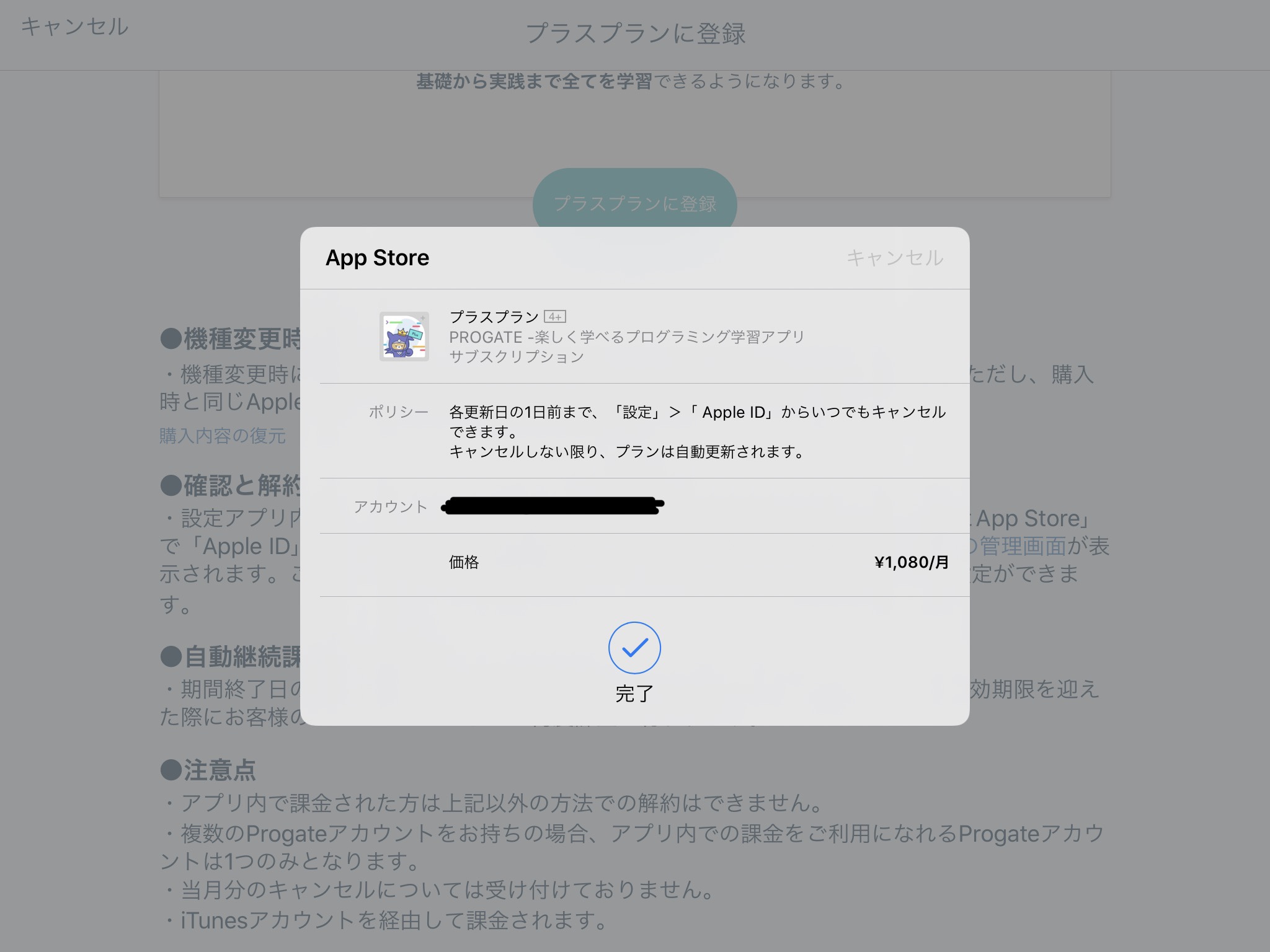The height and width of the screenshot is (952, 1270).
Task: Tap the 4+ age rating badge
Action: (x=555, y=317)
